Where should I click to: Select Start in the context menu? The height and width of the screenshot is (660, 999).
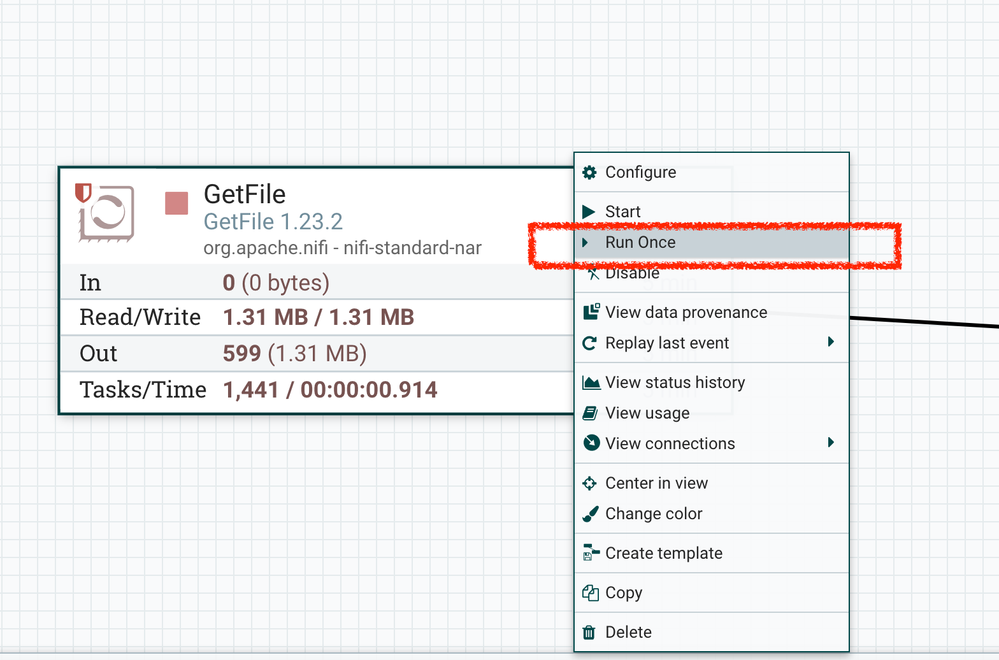tap(712, 212)
